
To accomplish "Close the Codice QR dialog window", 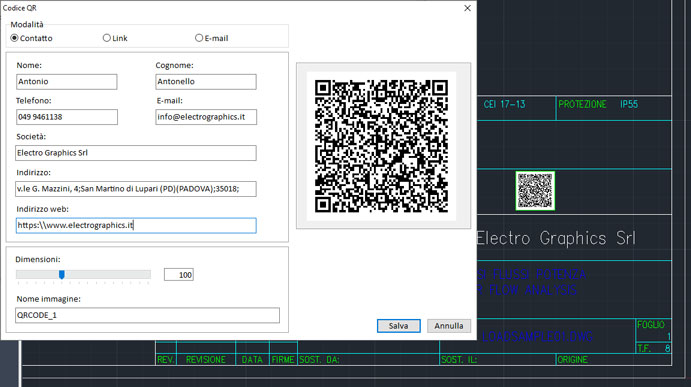I will click(x=468, y=8).
